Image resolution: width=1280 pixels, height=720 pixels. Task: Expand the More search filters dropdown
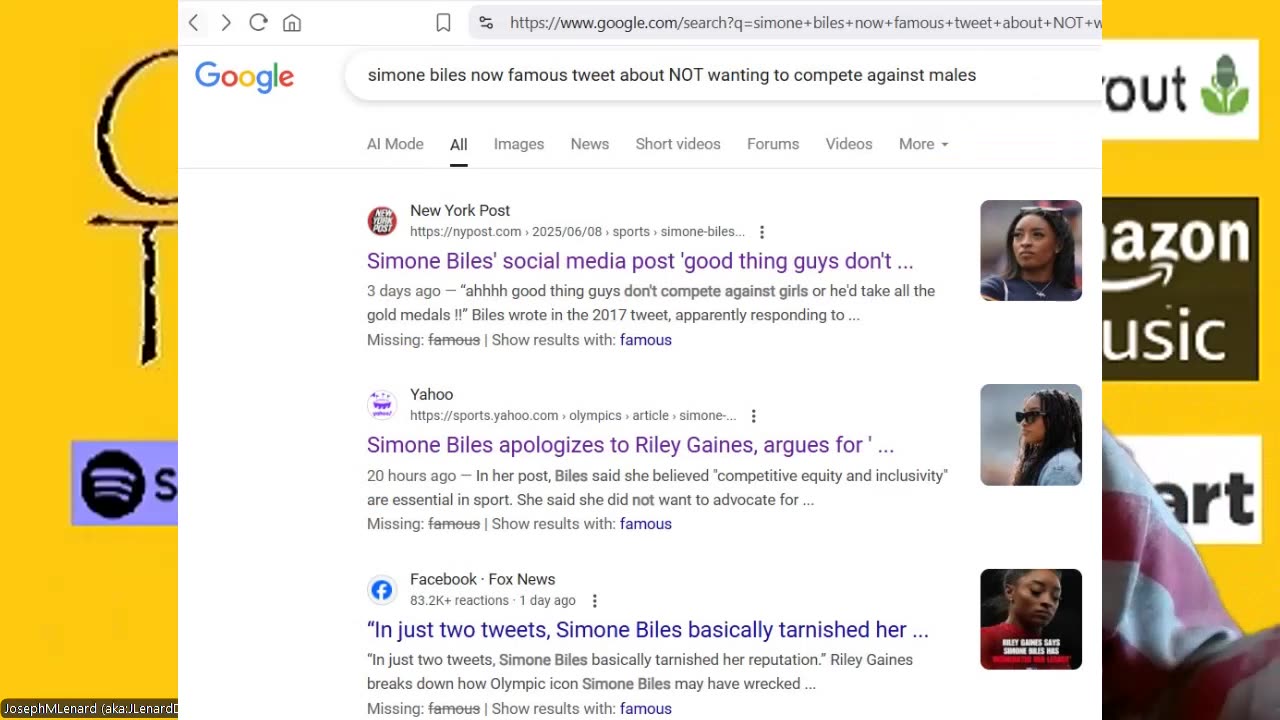(x=923, y=144)
